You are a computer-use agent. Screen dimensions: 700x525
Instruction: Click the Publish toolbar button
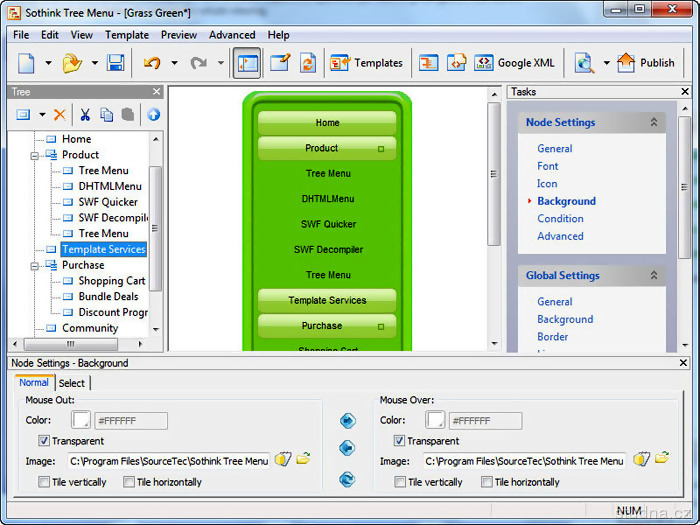645,63
